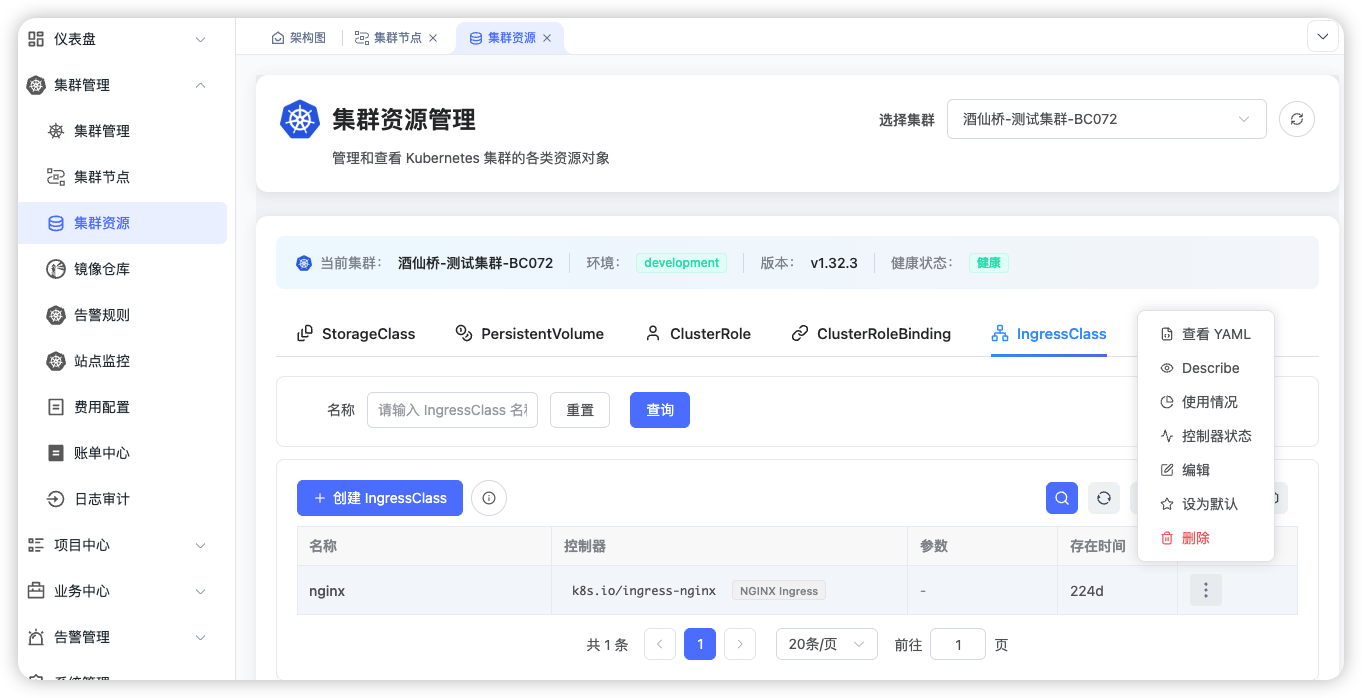Image resolution: width=1362 pixels, height=698 pixels.
Task: Close the 集群节点 tab
Action: tap(433, 38)
